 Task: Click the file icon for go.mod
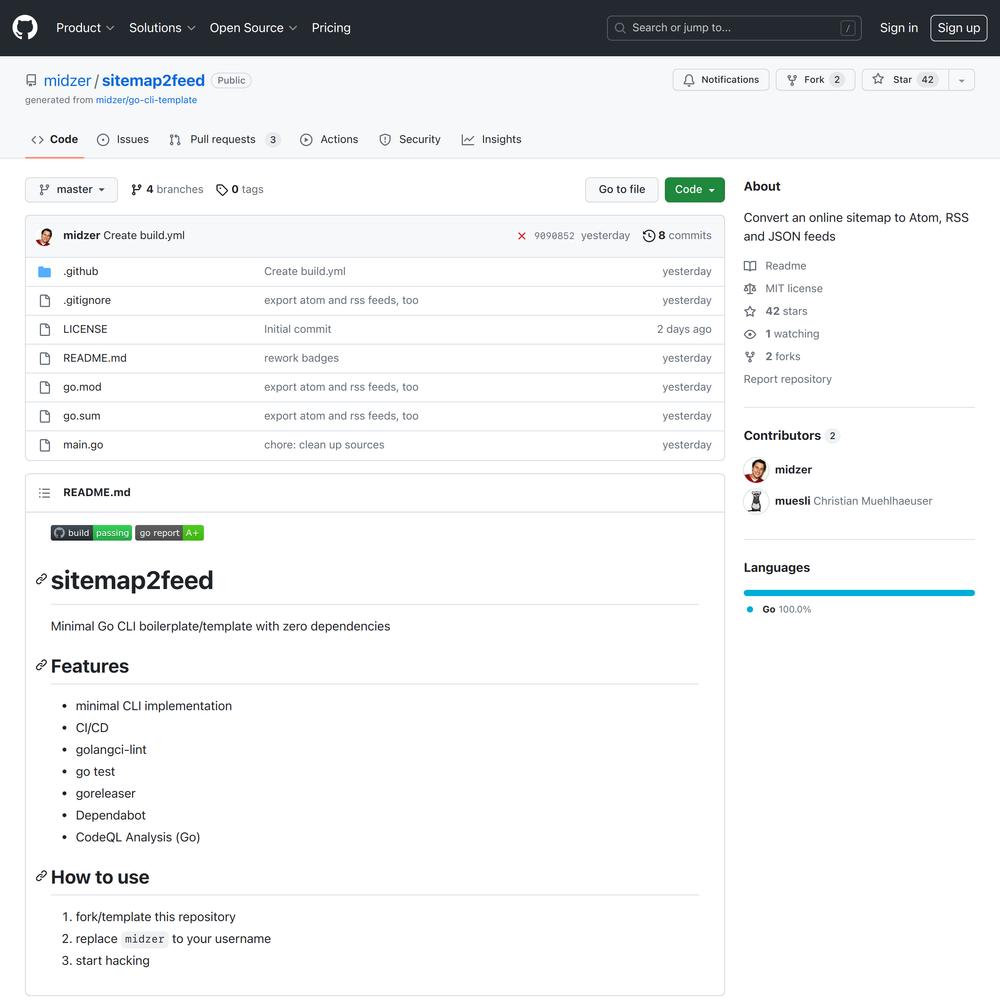point(45,387)
